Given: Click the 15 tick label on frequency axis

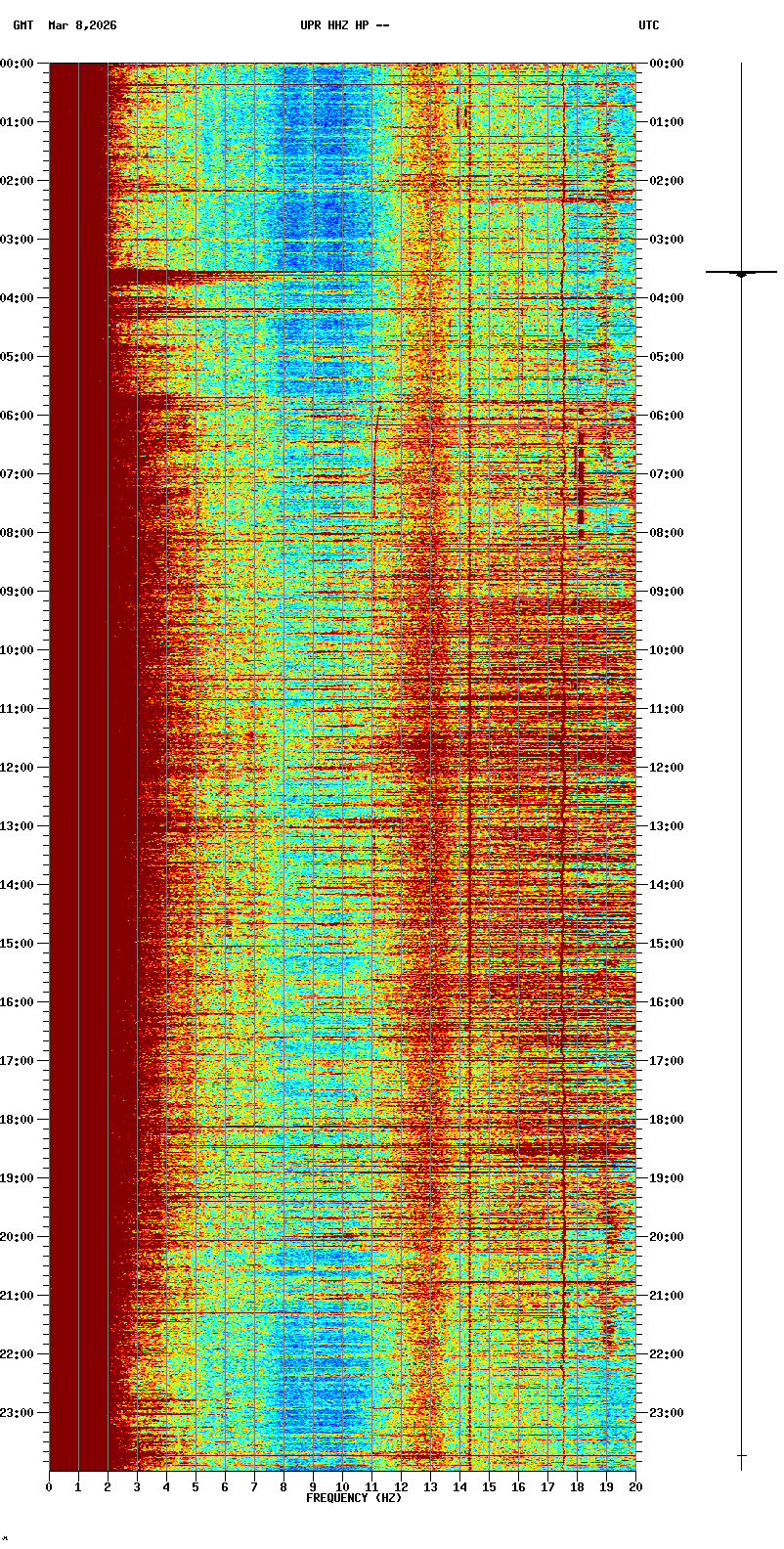Looking at the screenshot, I should [x=489, y=1487].
